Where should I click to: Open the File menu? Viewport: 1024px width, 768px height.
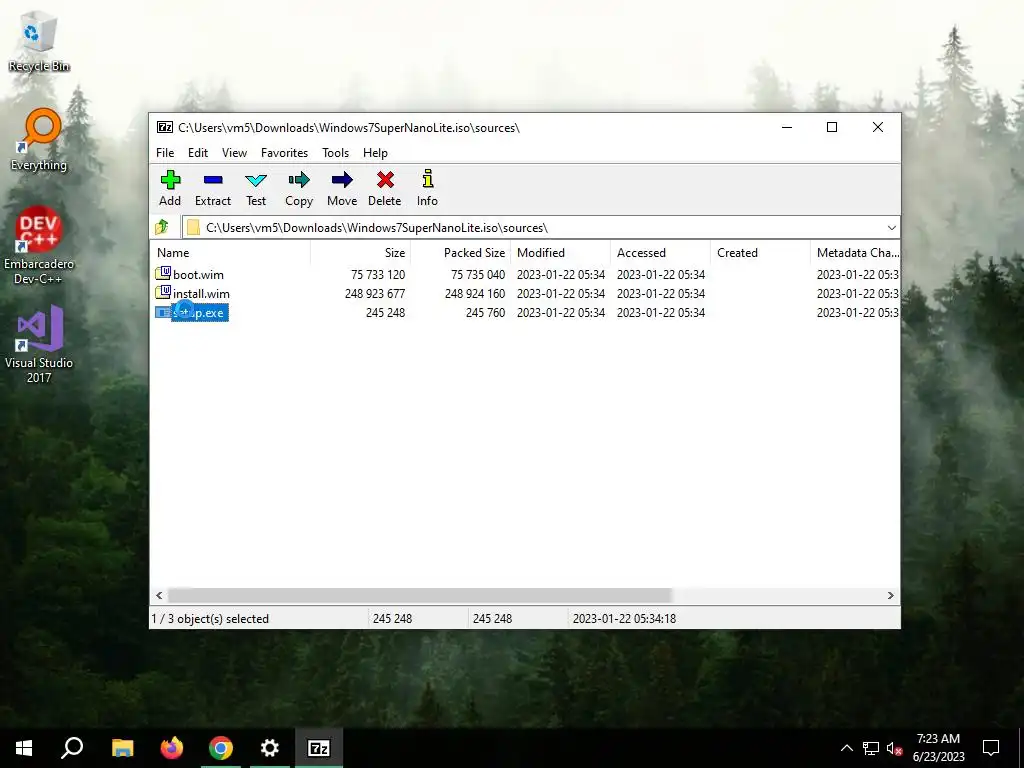(165, 153)
